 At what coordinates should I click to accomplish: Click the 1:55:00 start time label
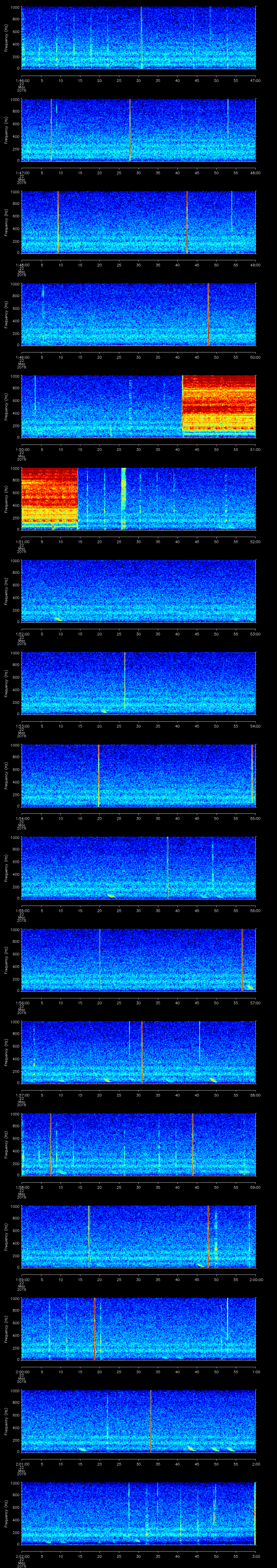22,910
